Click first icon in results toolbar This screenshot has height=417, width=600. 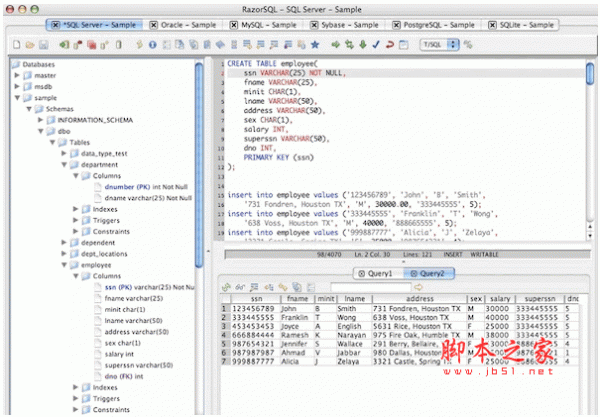(x=226, y=287)
